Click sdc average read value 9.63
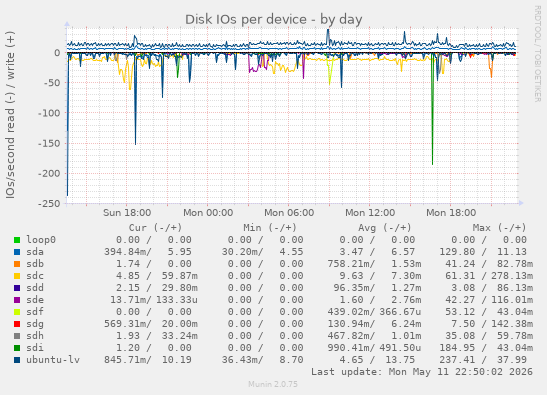Viewport: 547px width, 395px height. pos(351,276)
